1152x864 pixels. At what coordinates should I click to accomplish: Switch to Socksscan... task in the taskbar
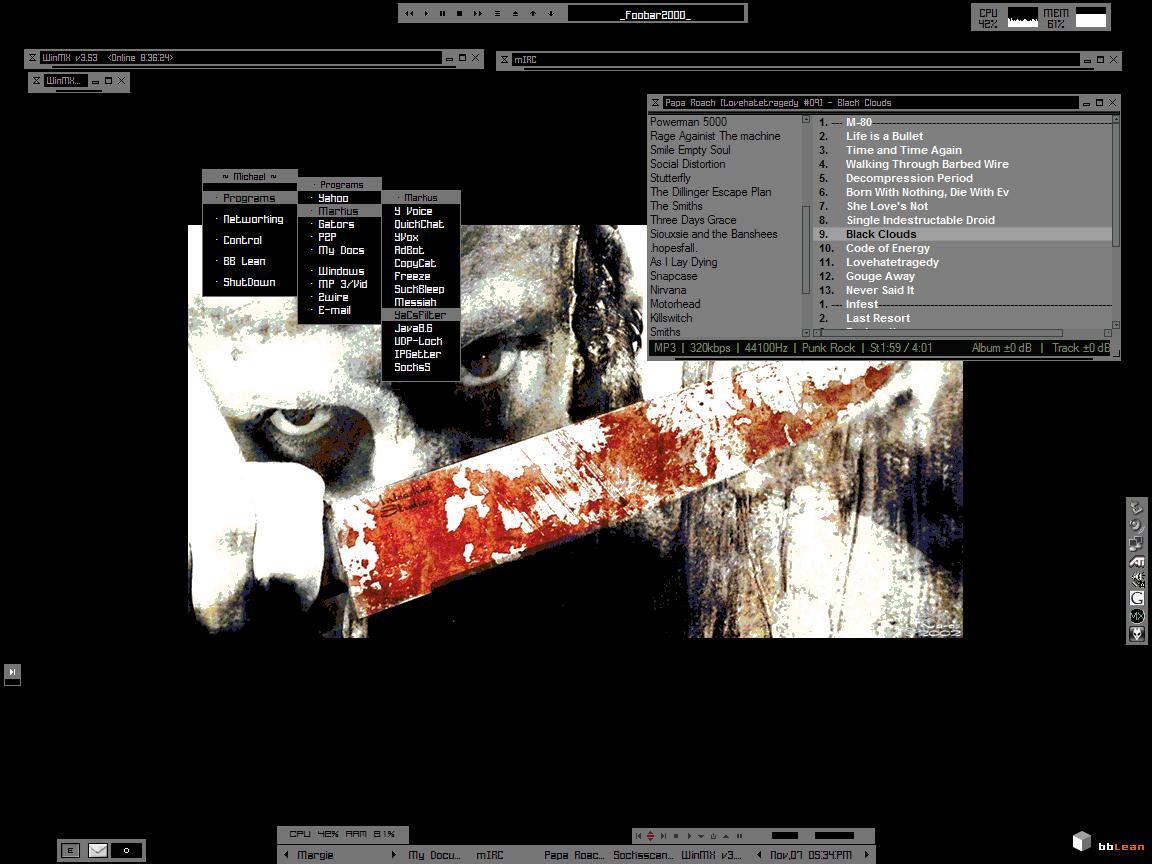tap(643, 855)
